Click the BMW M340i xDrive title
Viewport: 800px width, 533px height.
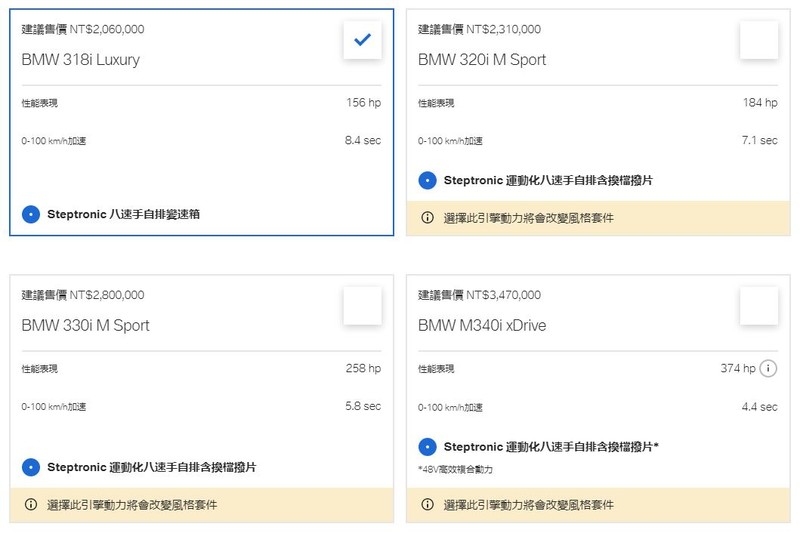click(482, 325)
